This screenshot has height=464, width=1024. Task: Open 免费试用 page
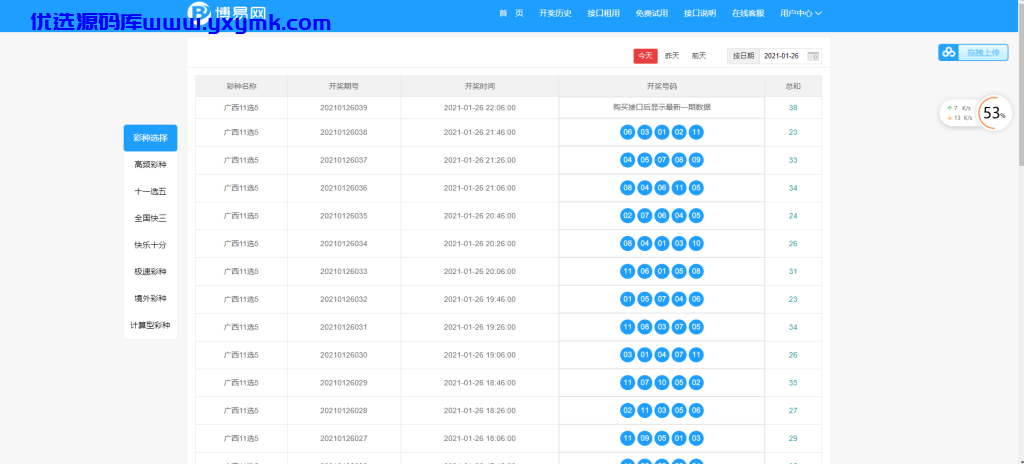pyautogui.click(x=651, y=13)
